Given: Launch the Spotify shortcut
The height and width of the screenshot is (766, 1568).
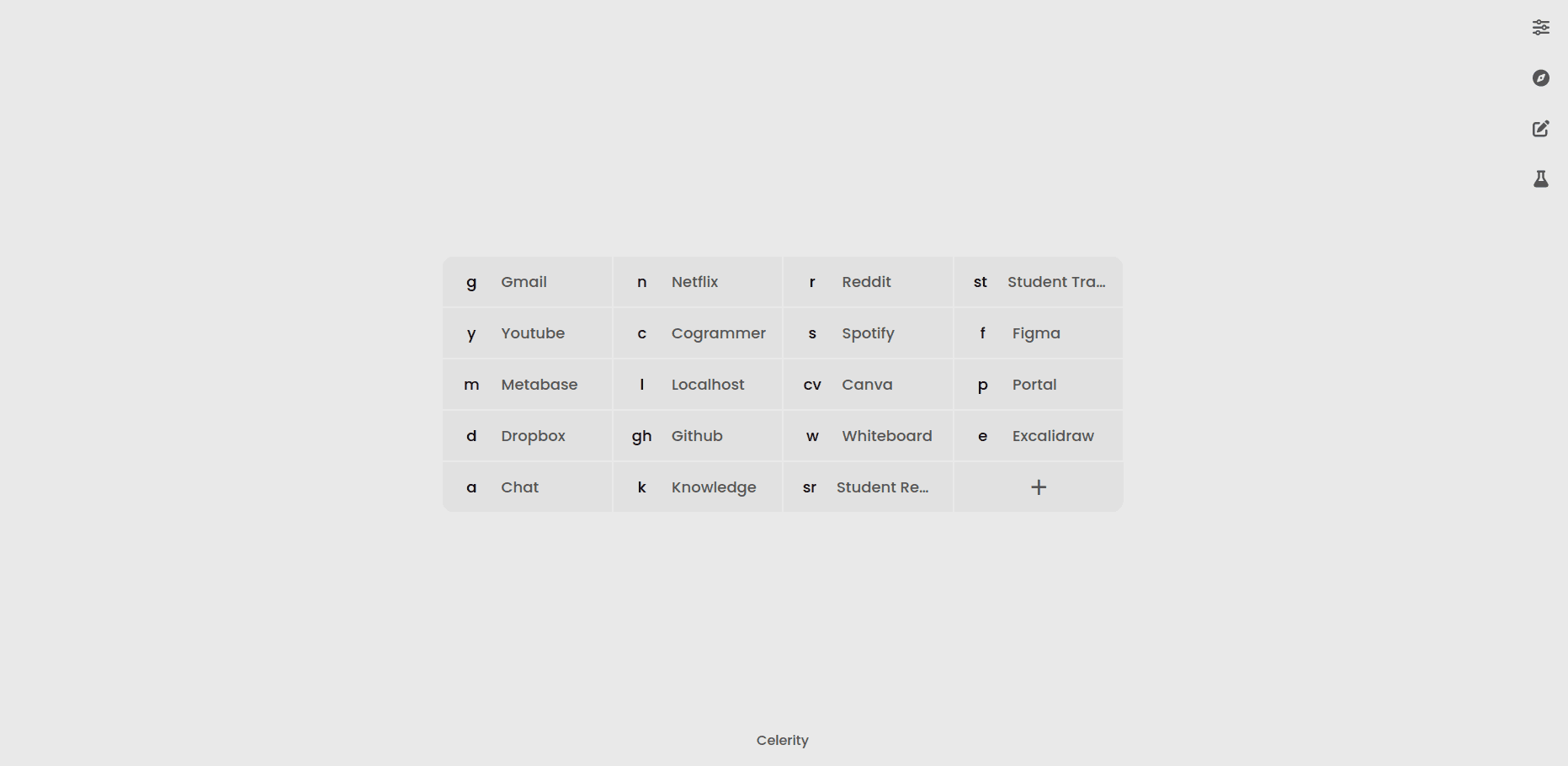Looking at the screenshot, I should (867, 333).
